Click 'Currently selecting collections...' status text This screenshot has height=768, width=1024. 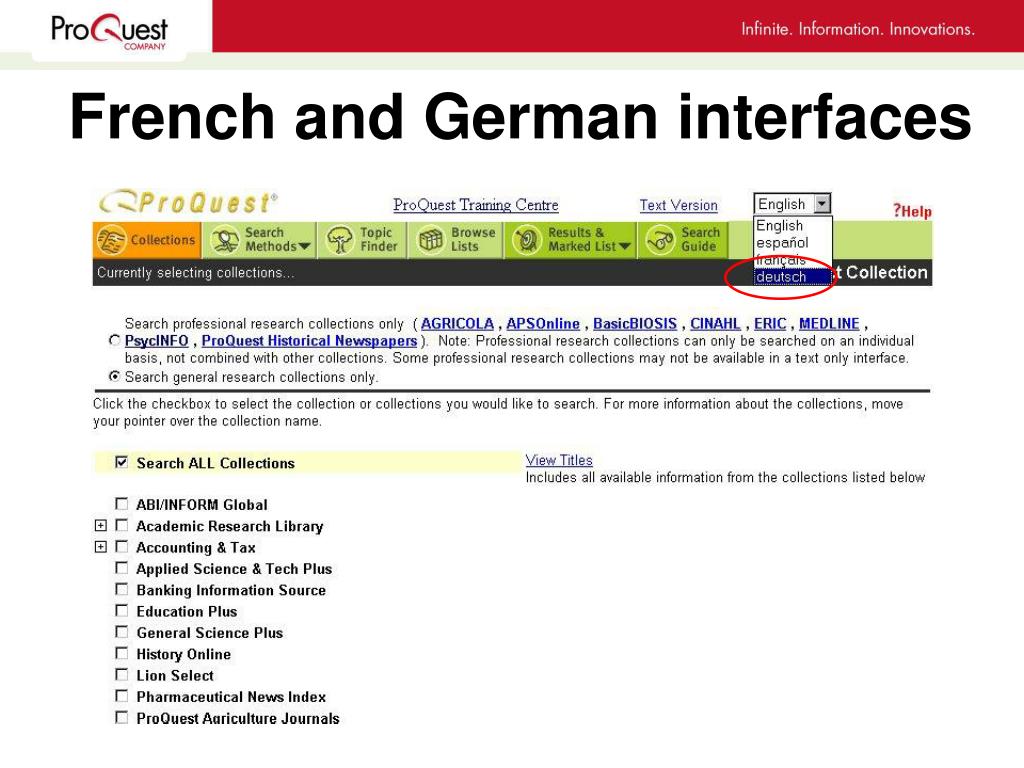point(196,272)
